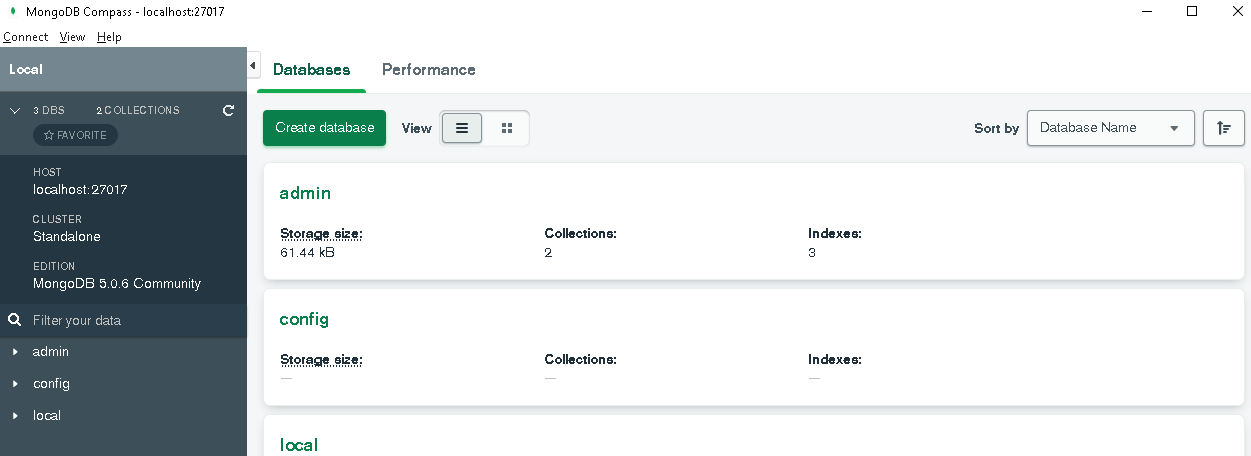Click the config Storage size label

(321, 359)
